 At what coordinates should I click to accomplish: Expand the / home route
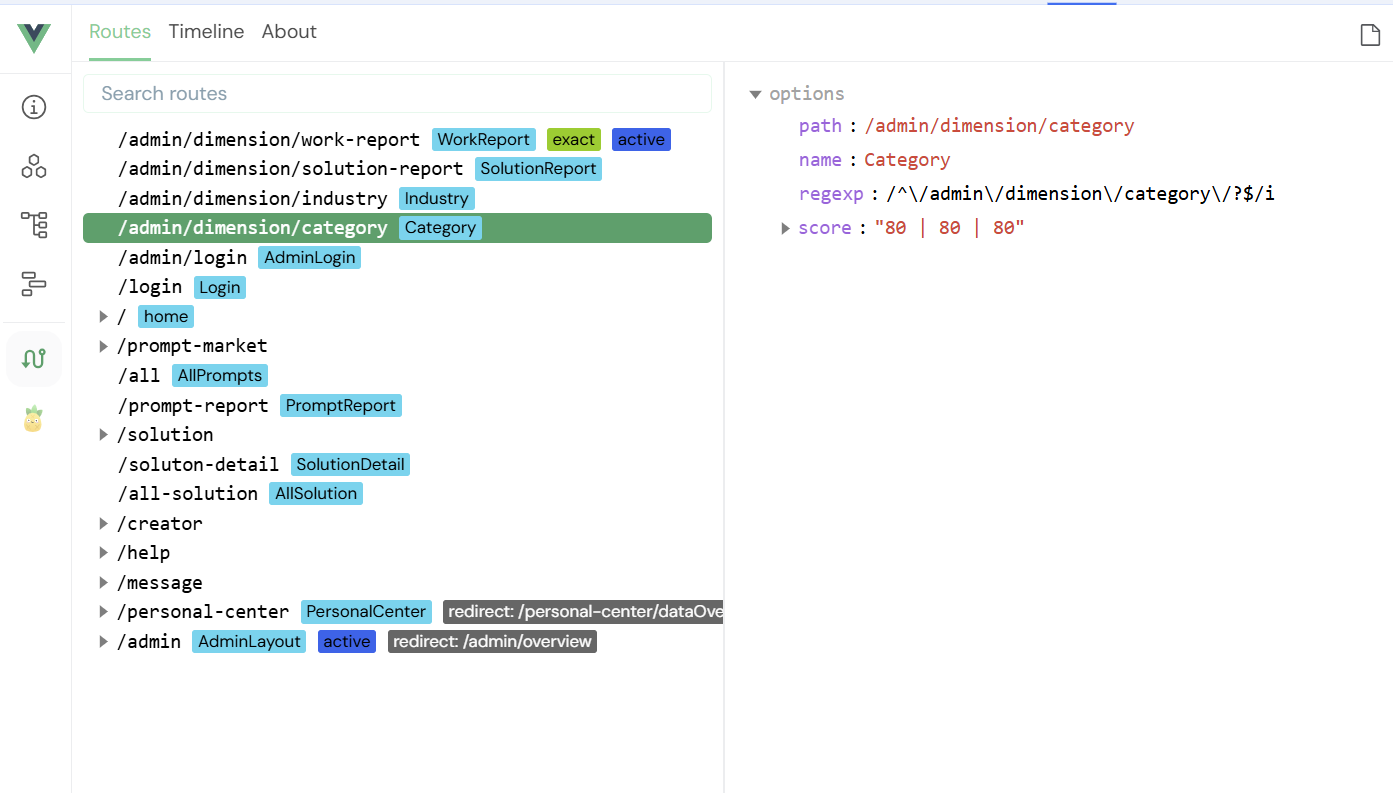pyautogui.click(x=103, y=317)
